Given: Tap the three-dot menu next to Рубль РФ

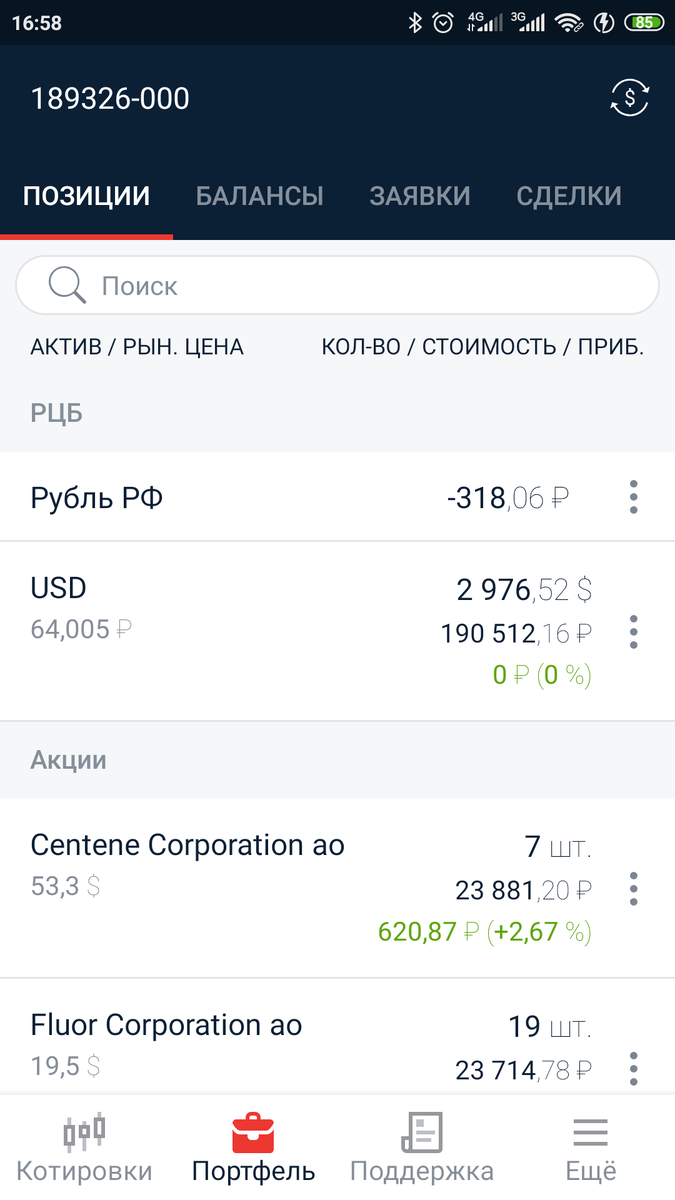Looking at the screenshot, I should tap(633, 497).
